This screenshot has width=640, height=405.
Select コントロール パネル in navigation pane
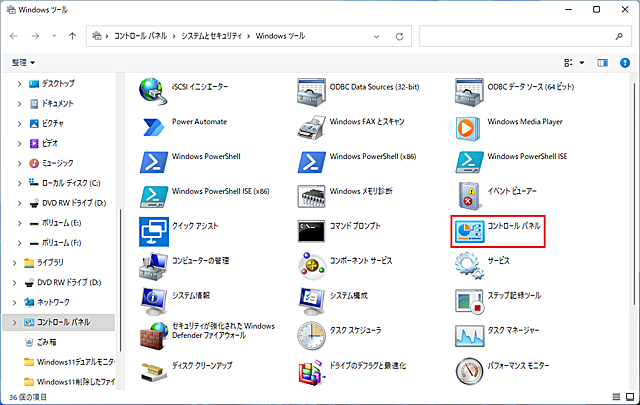coord(58,322)
